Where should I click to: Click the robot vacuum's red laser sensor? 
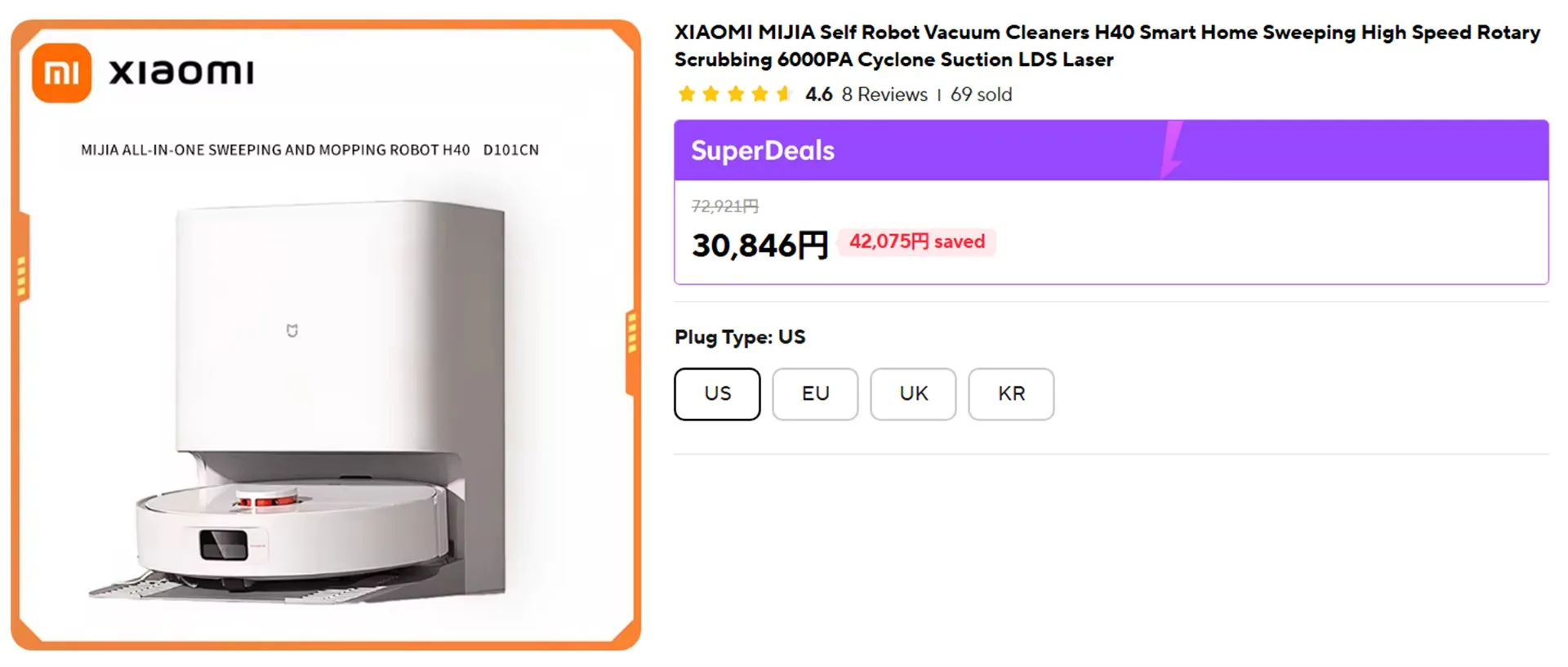tap(267, 500)
